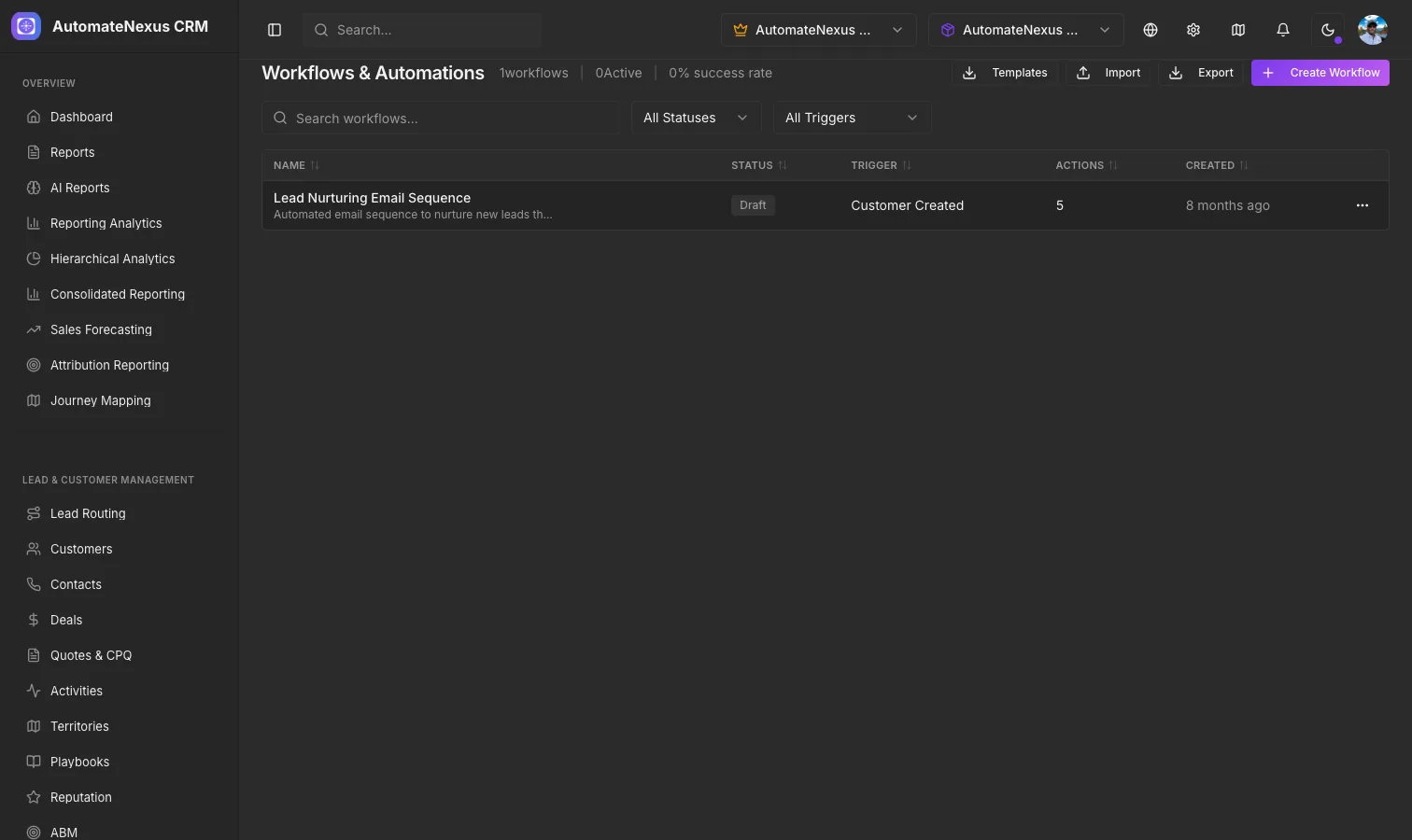Open Attribution Reporting
This screenshot has height=840, width=1412.
tap(120, 365)
